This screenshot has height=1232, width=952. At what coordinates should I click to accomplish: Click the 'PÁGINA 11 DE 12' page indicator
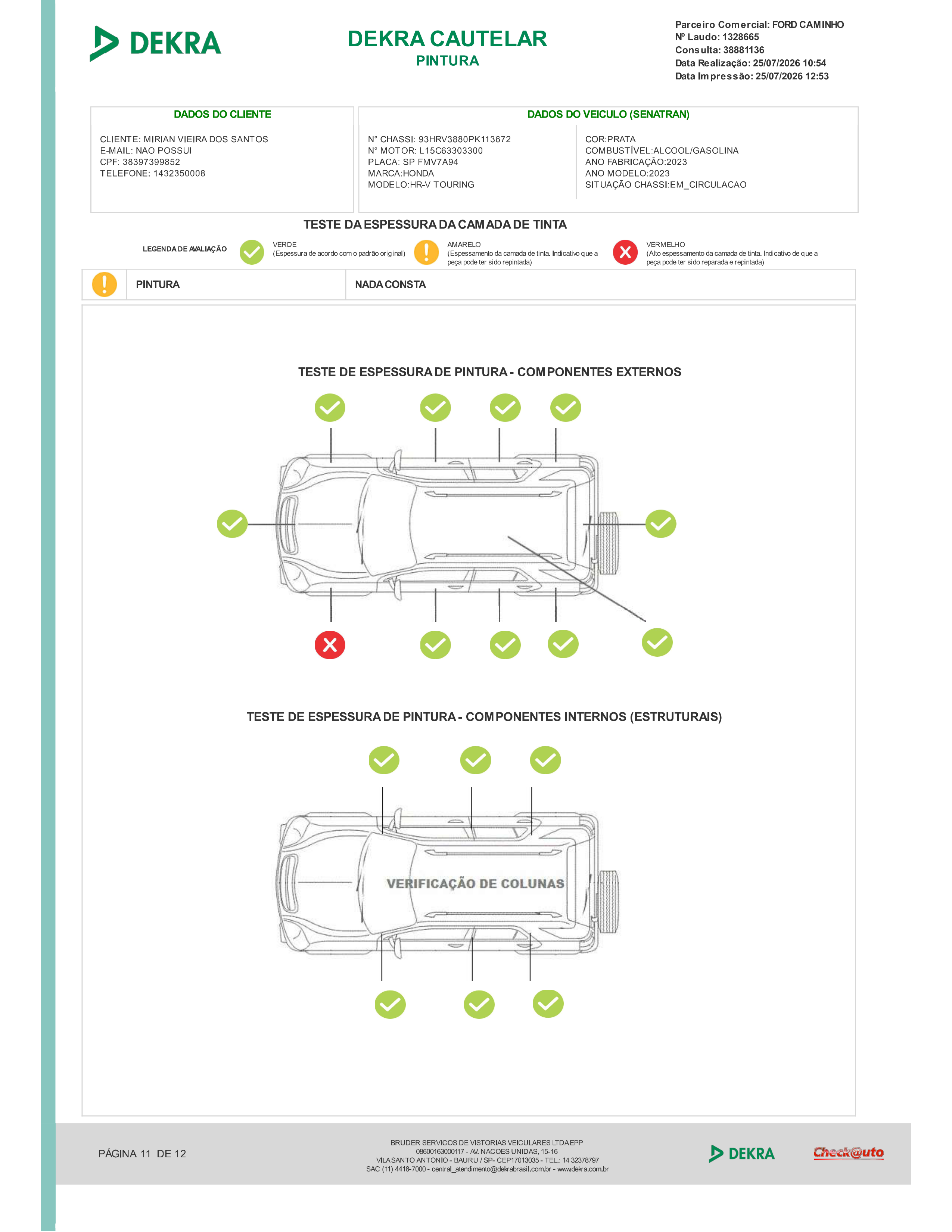(x=142, y=1154)
